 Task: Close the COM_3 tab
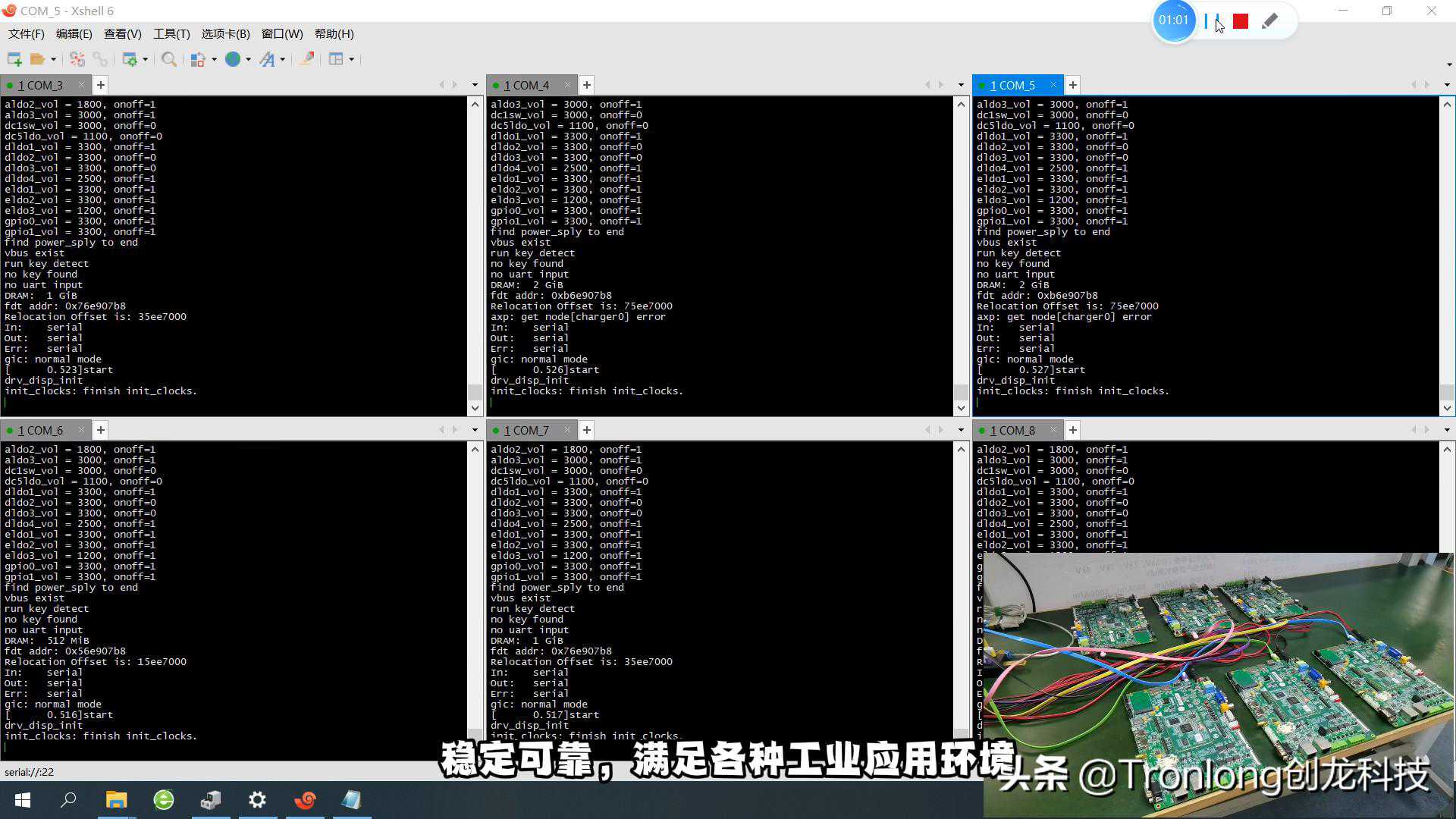click(81, 85)
